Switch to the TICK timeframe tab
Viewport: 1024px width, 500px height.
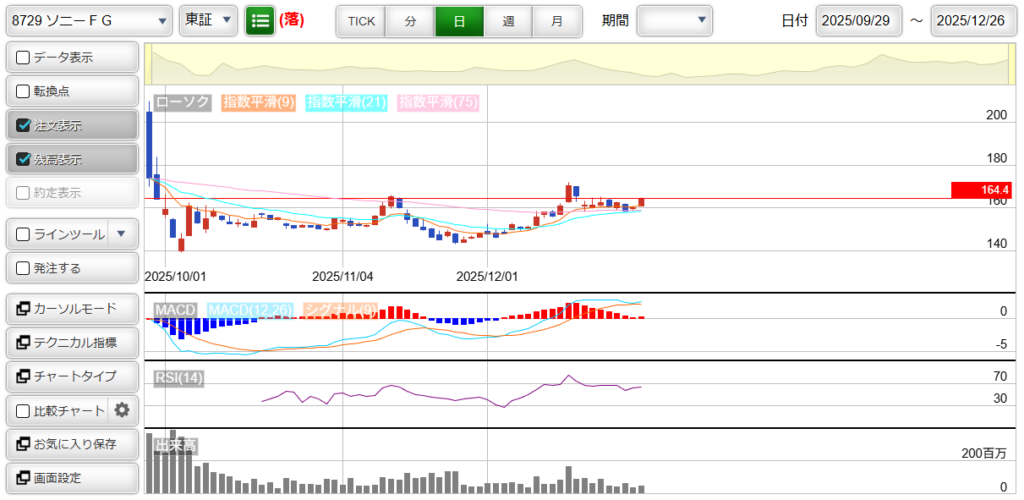pyautogui.click(x=360, y=21)
